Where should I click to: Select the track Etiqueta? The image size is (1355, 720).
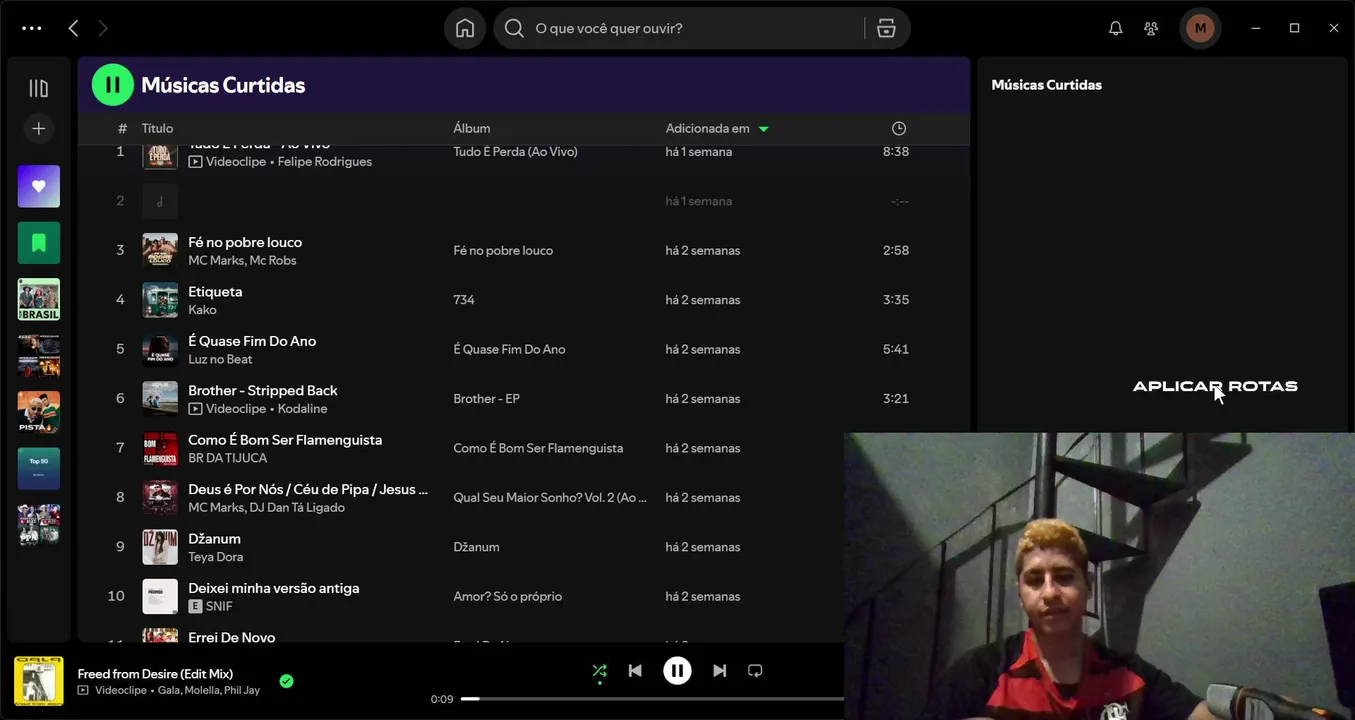(x=215, y=291)
